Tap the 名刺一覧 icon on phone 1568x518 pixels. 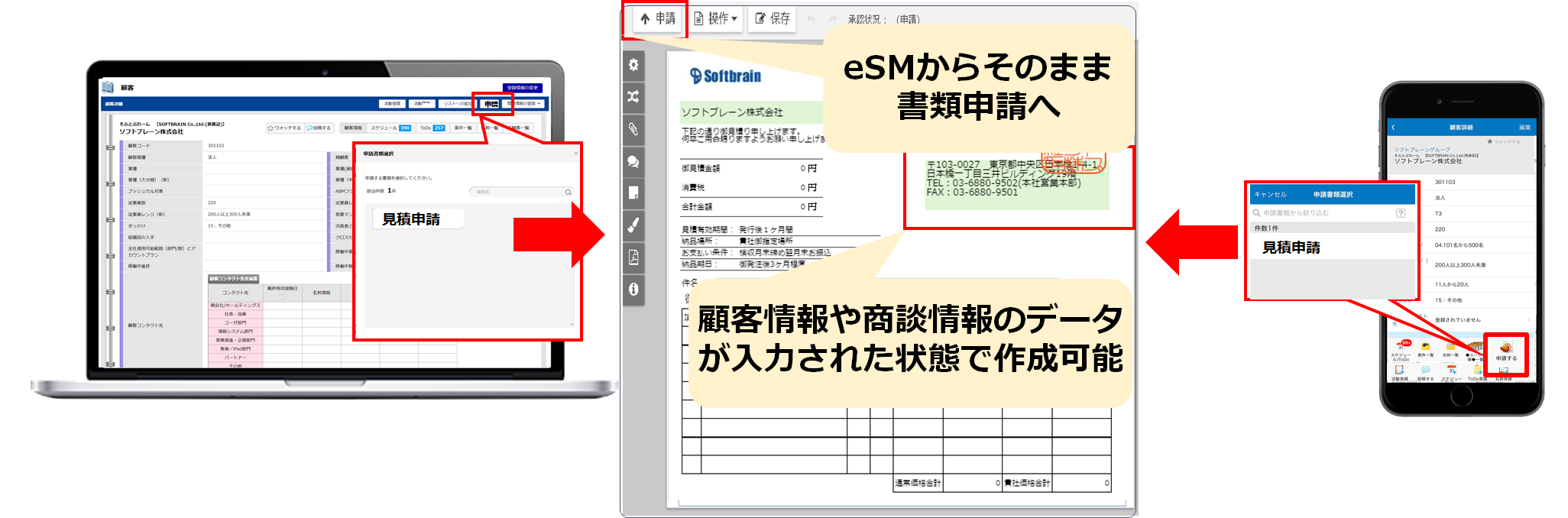[x=1450, y=350]
